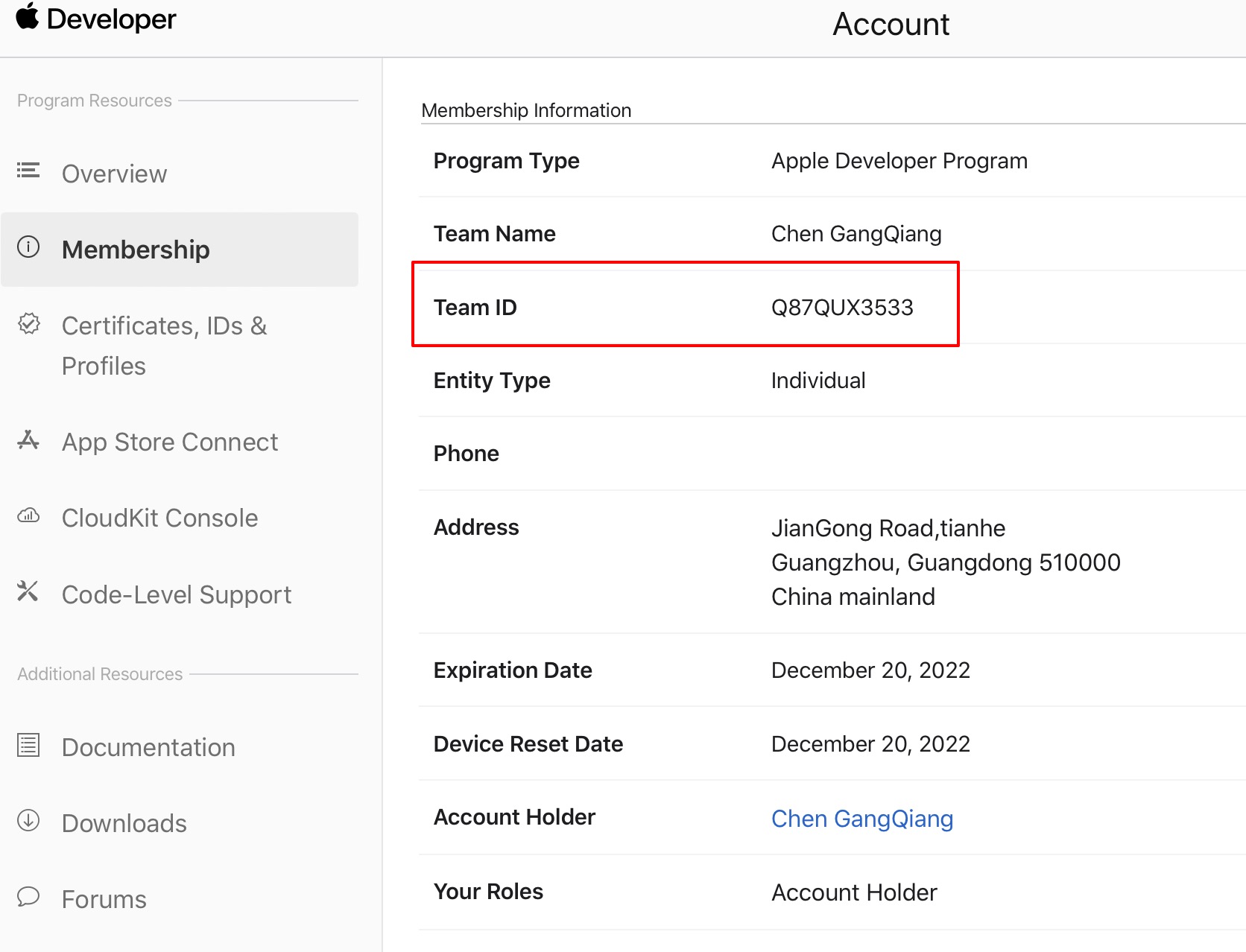Click the Downloads arrow icon

[28, 820]
